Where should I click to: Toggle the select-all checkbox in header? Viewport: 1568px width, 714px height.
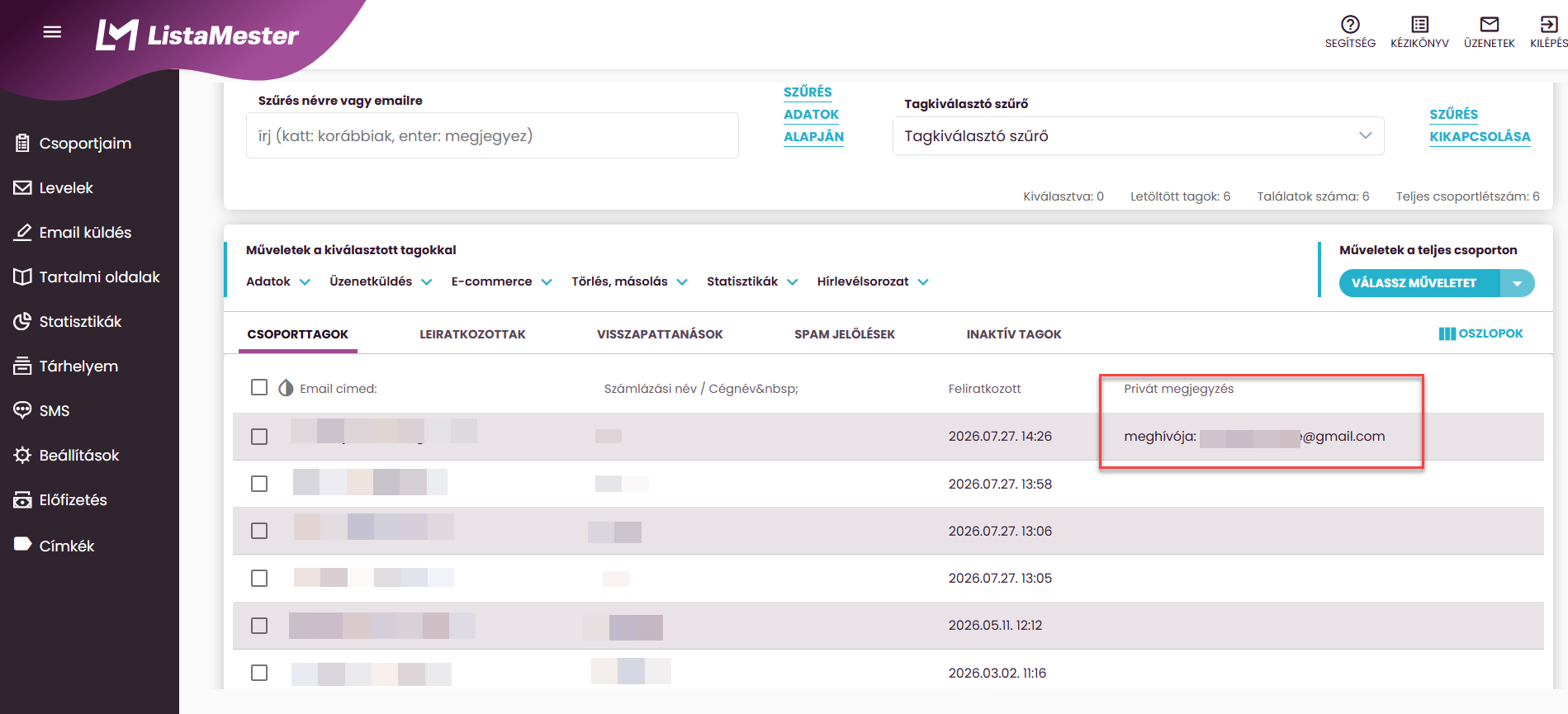click(259, 387)
